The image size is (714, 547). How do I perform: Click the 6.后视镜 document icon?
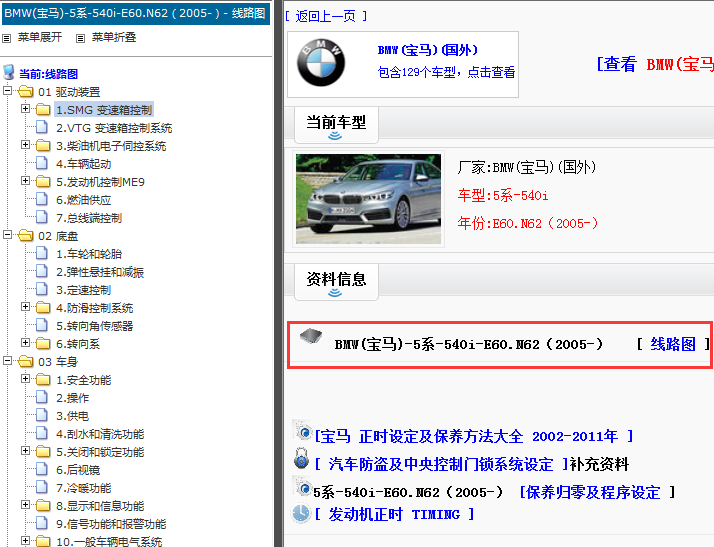41,470
